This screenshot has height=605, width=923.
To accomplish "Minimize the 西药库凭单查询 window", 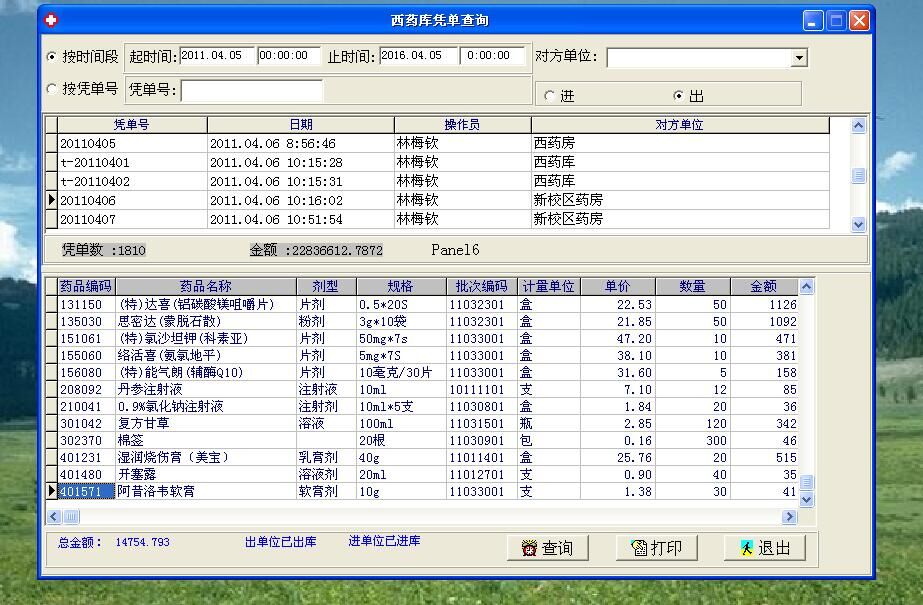I will [813, 21].
